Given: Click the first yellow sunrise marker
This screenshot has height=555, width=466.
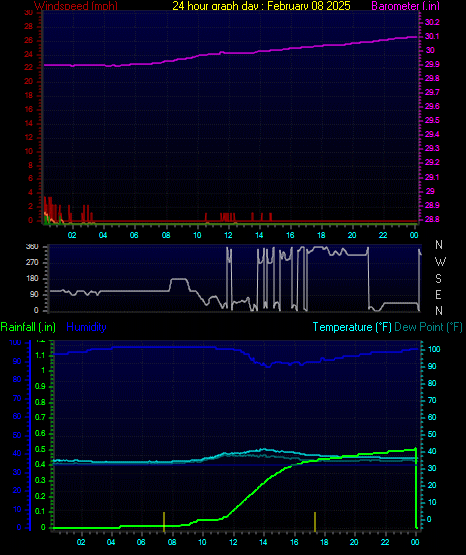Looking at the screenshot, I should 164,521.
